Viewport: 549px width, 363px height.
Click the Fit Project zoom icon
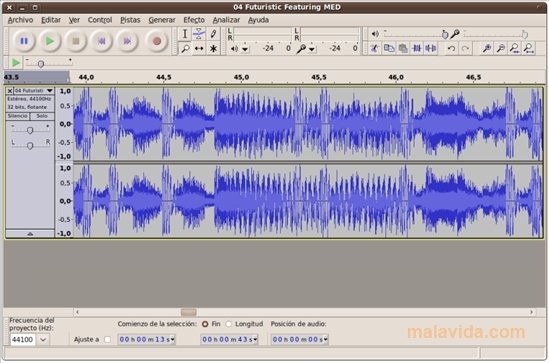[x=529, y=48]
